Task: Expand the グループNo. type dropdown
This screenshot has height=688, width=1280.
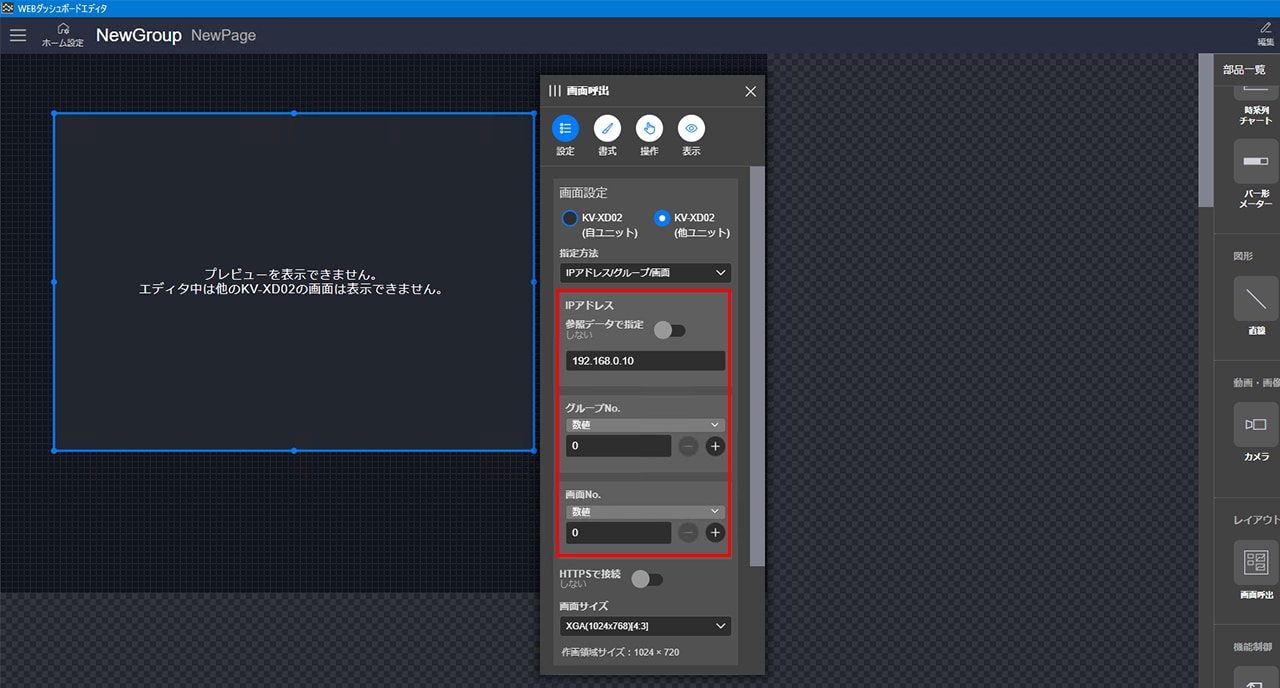Action: pyautogui.click(x=645, y=425)
